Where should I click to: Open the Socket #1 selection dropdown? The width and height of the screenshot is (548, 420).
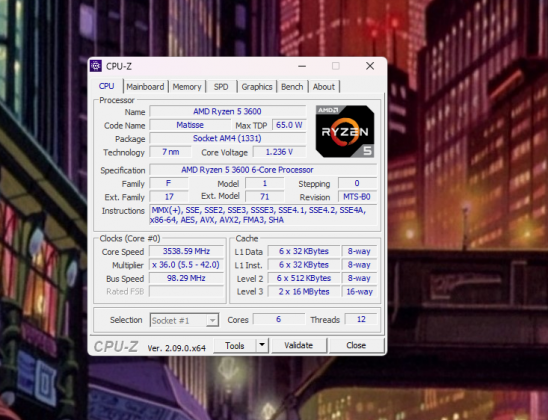(185, 320)
